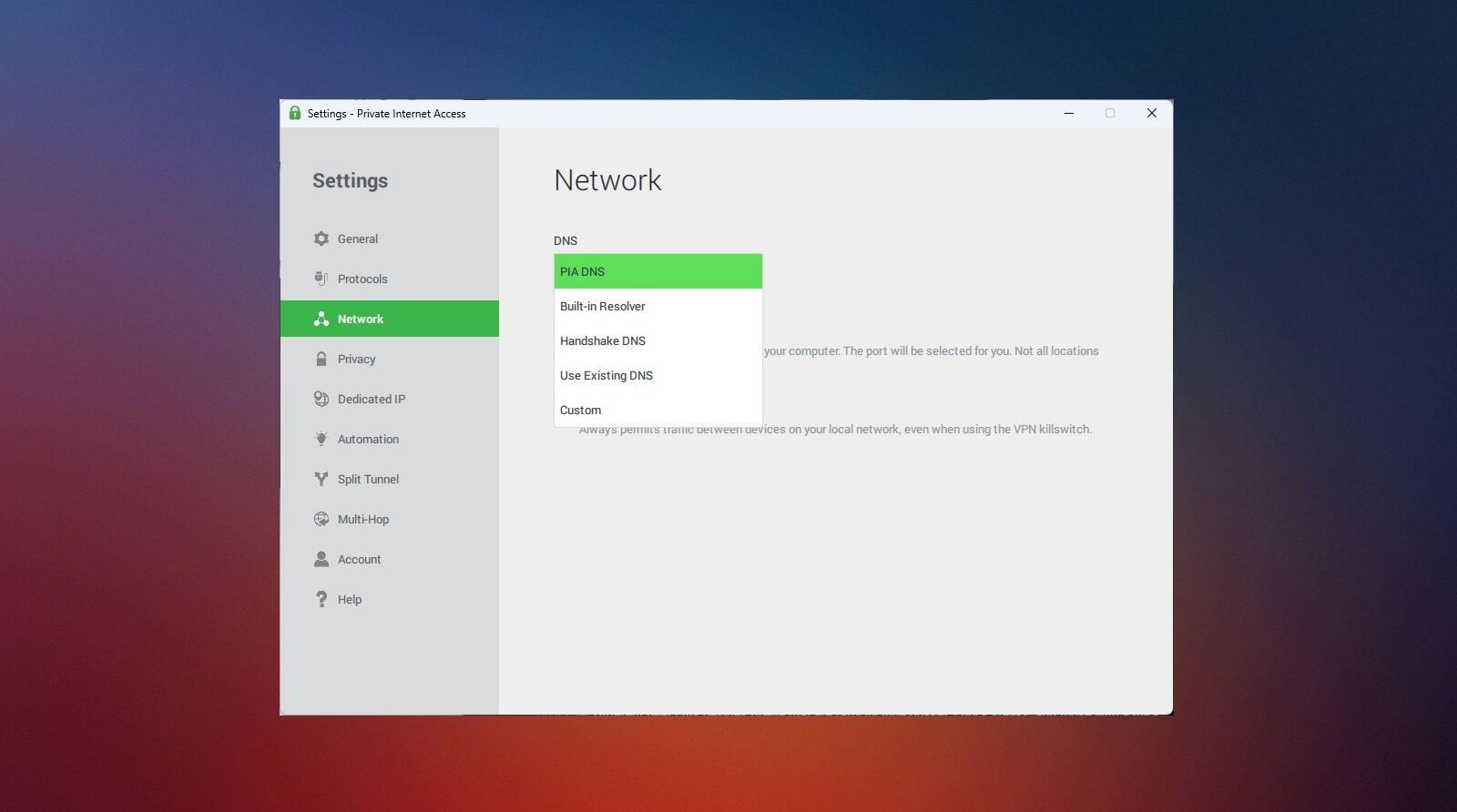Open the Dedicated IP section
This screenshot has width=1457, height=812.
390,399
